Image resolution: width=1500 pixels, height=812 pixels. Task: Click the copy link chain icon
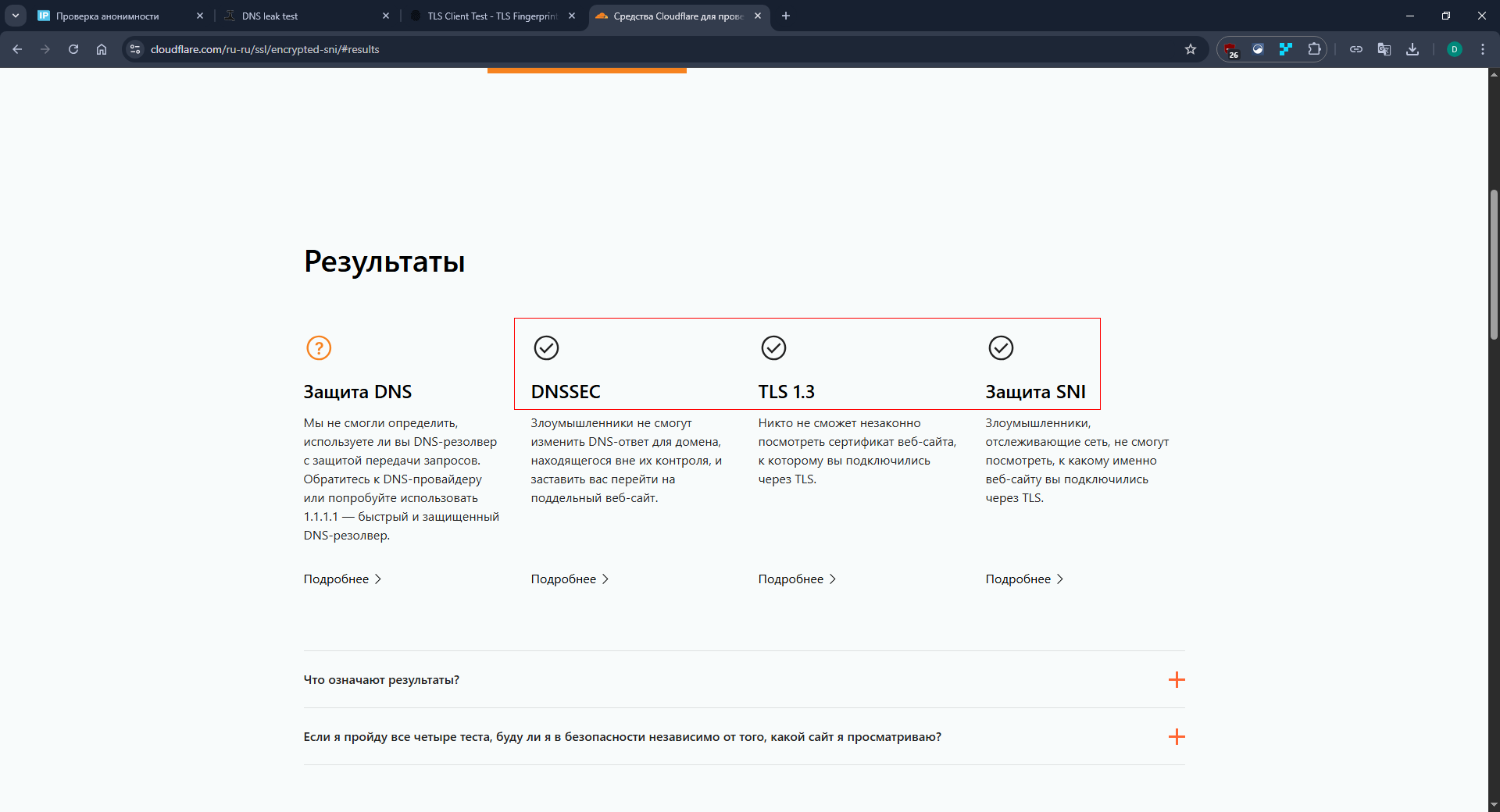[x=1355, y=49]
